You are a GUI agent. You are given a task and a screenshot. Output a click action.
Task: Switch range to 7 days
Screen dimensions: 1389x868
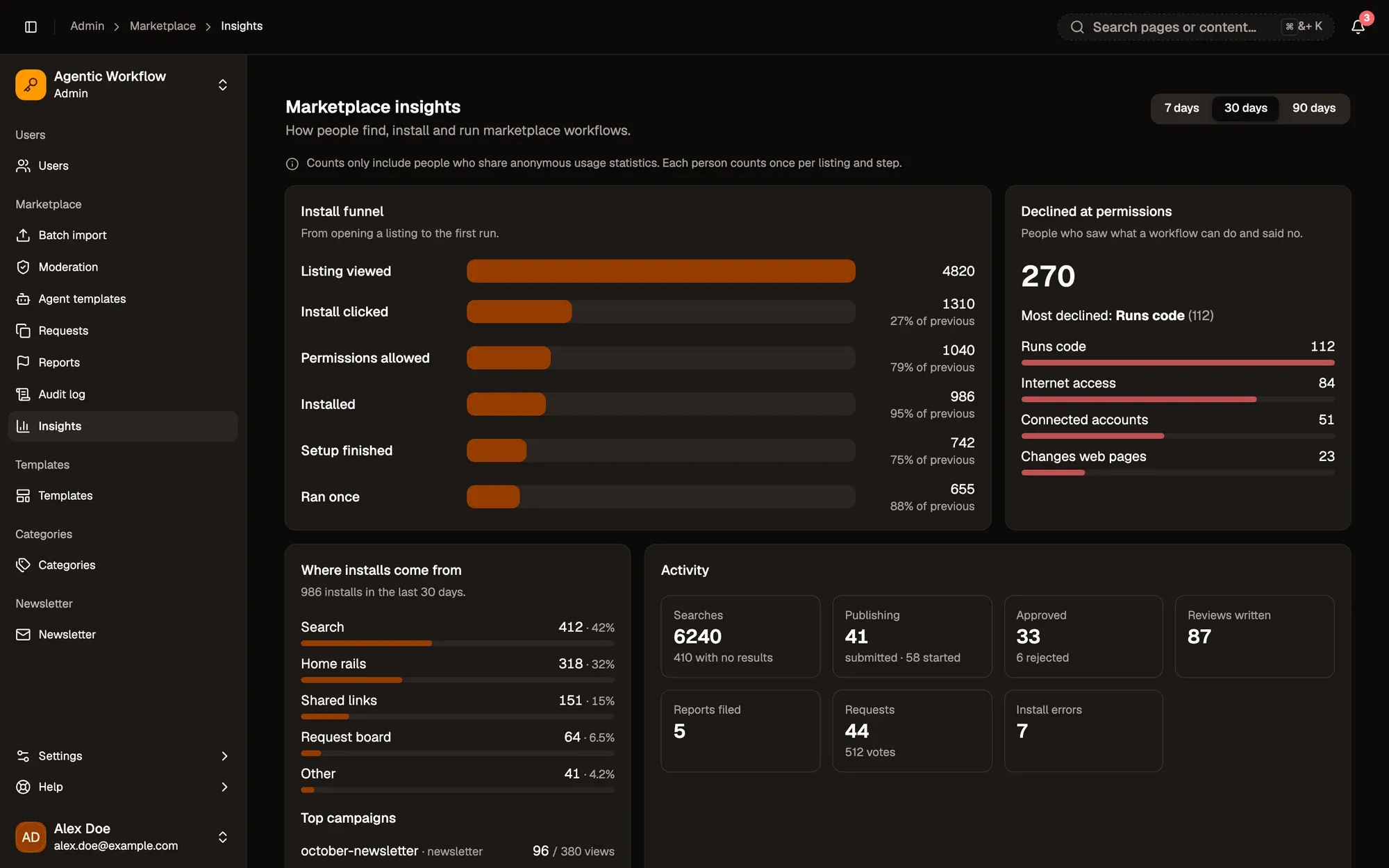click(1181, 108)
